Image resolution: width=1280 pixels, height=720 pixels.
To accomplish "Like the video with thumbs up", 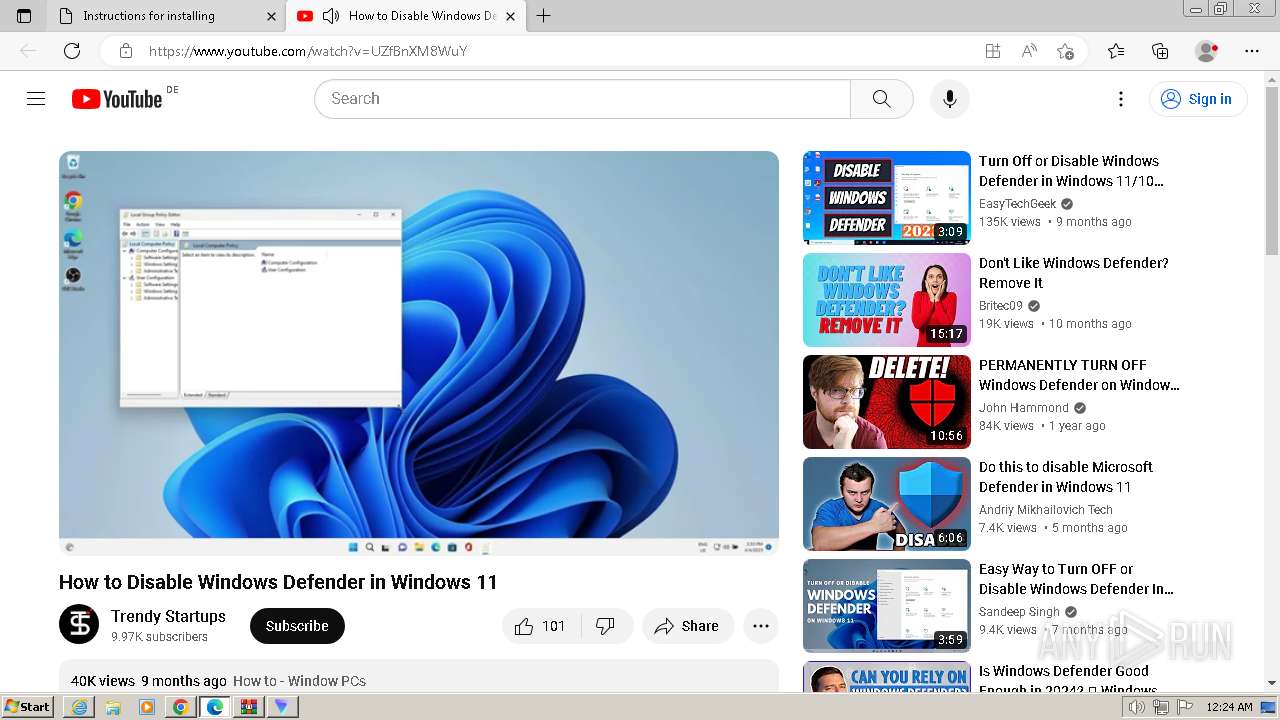I will click(x=539, y=626).
